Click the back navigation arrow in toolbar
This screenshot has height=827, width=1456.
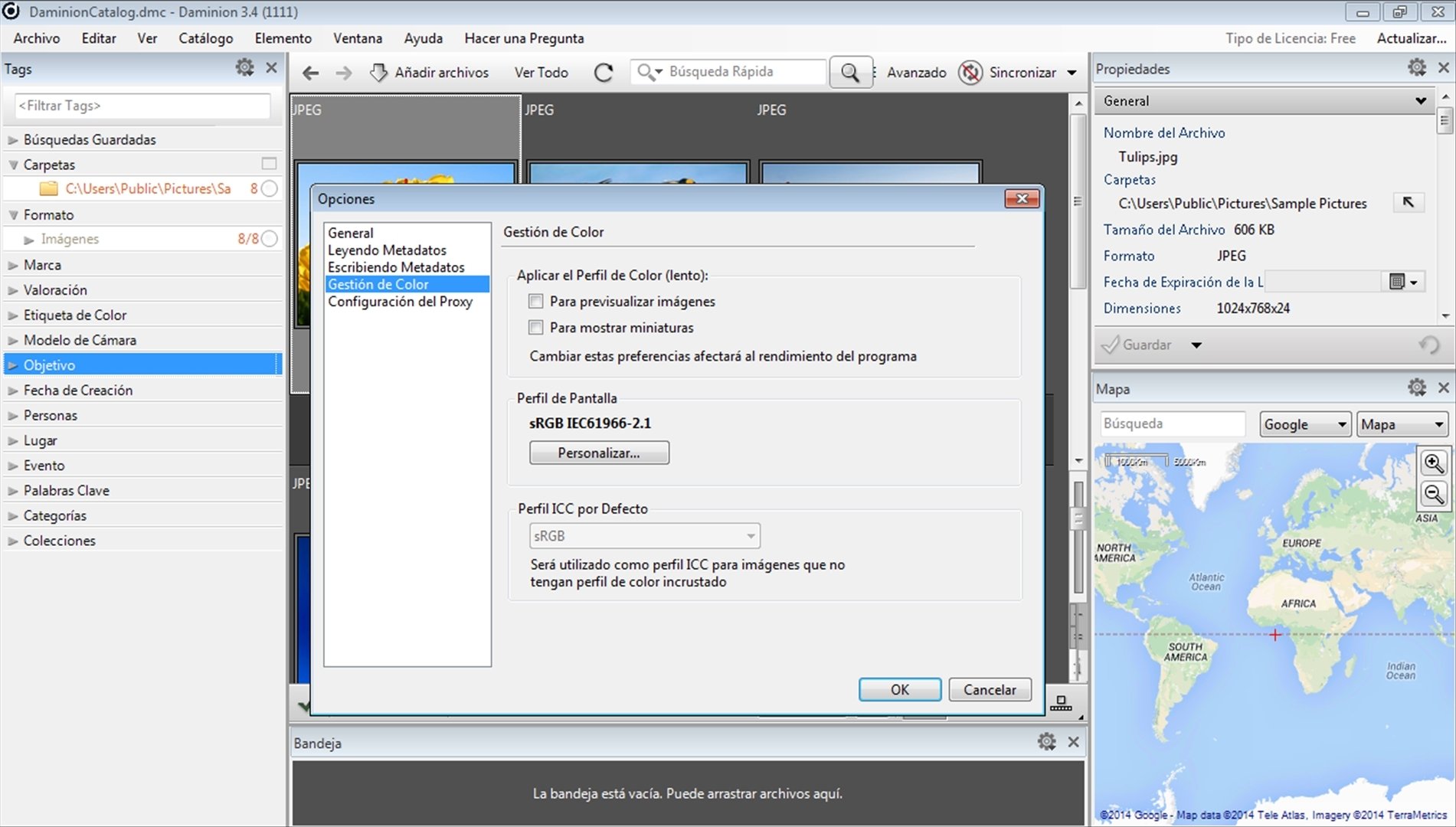(x=310, y=73)
